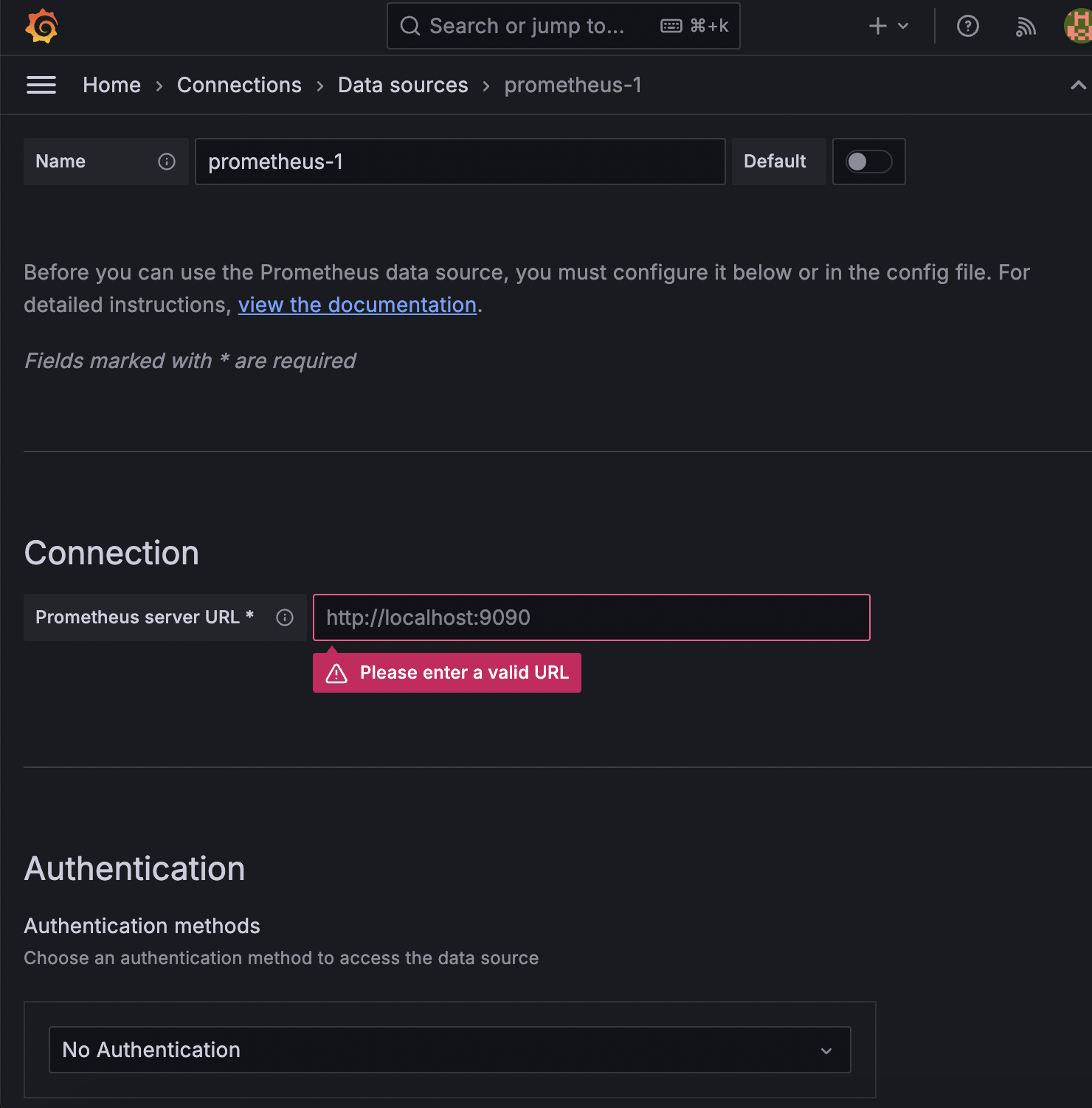Viewport: 1092px width, 1108px height.
Task: Open the news RSS feed icon
Action: click(x=1026, y=27)
